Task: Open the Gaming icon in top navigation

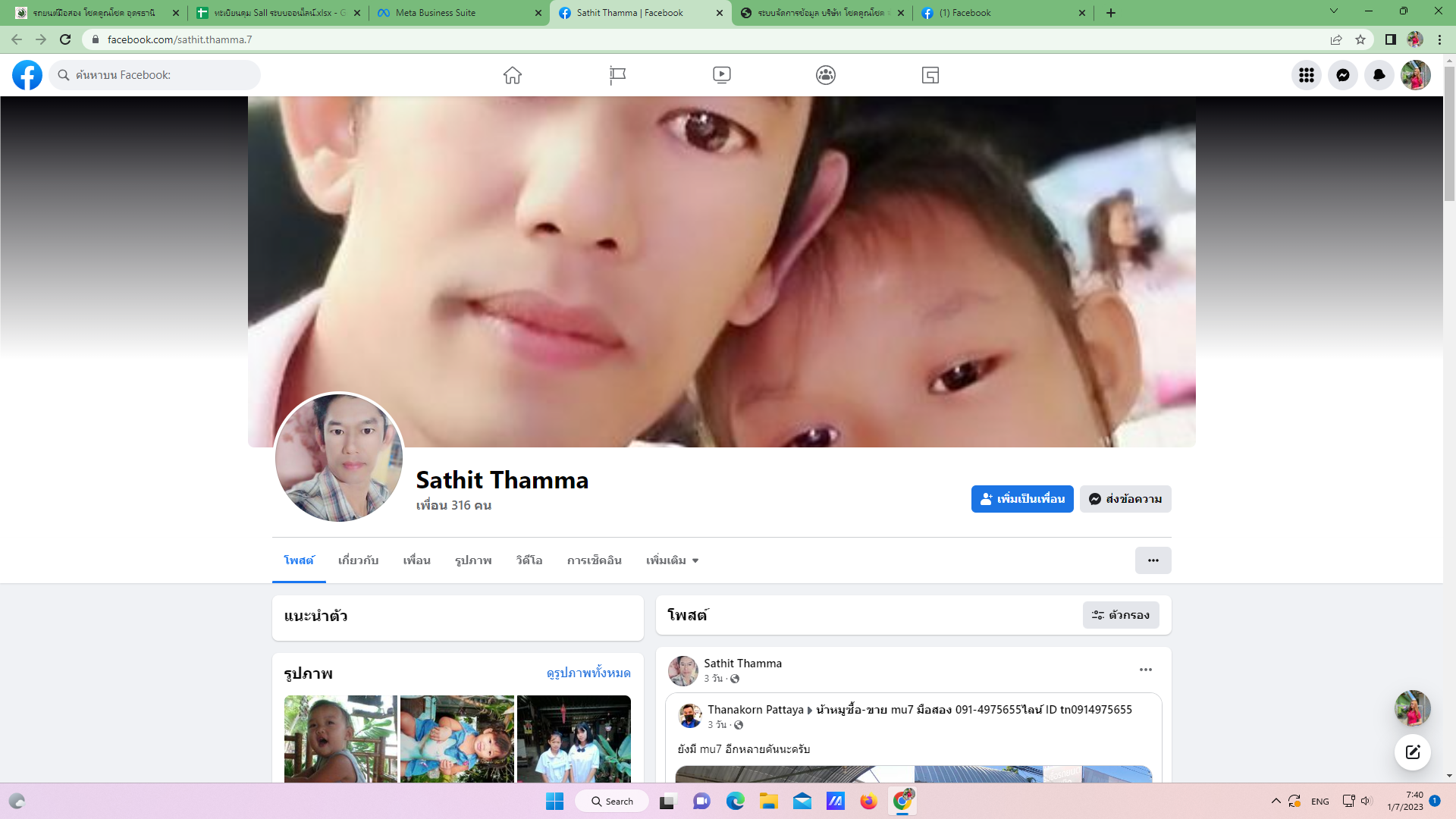Action: (930, 75)
